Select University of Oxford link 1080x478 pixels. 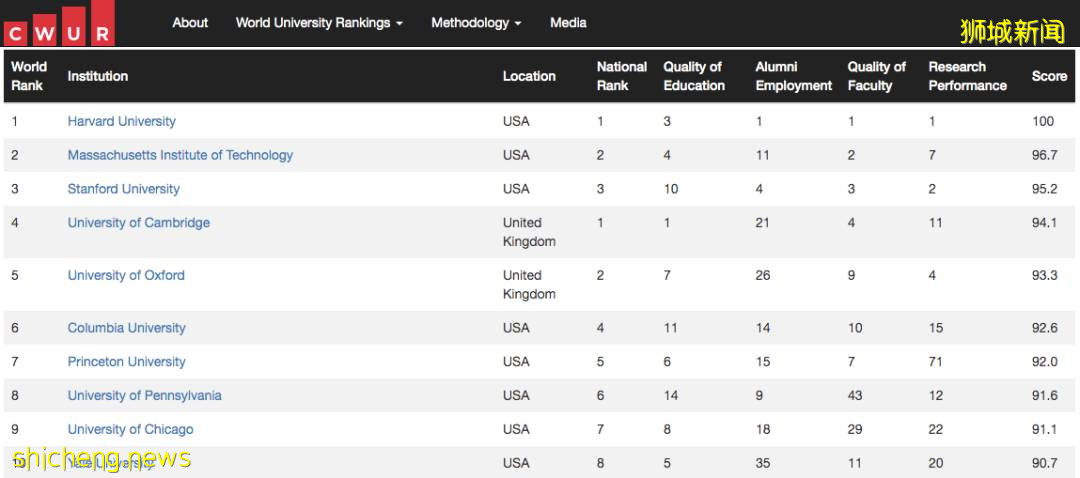point(126,275)
